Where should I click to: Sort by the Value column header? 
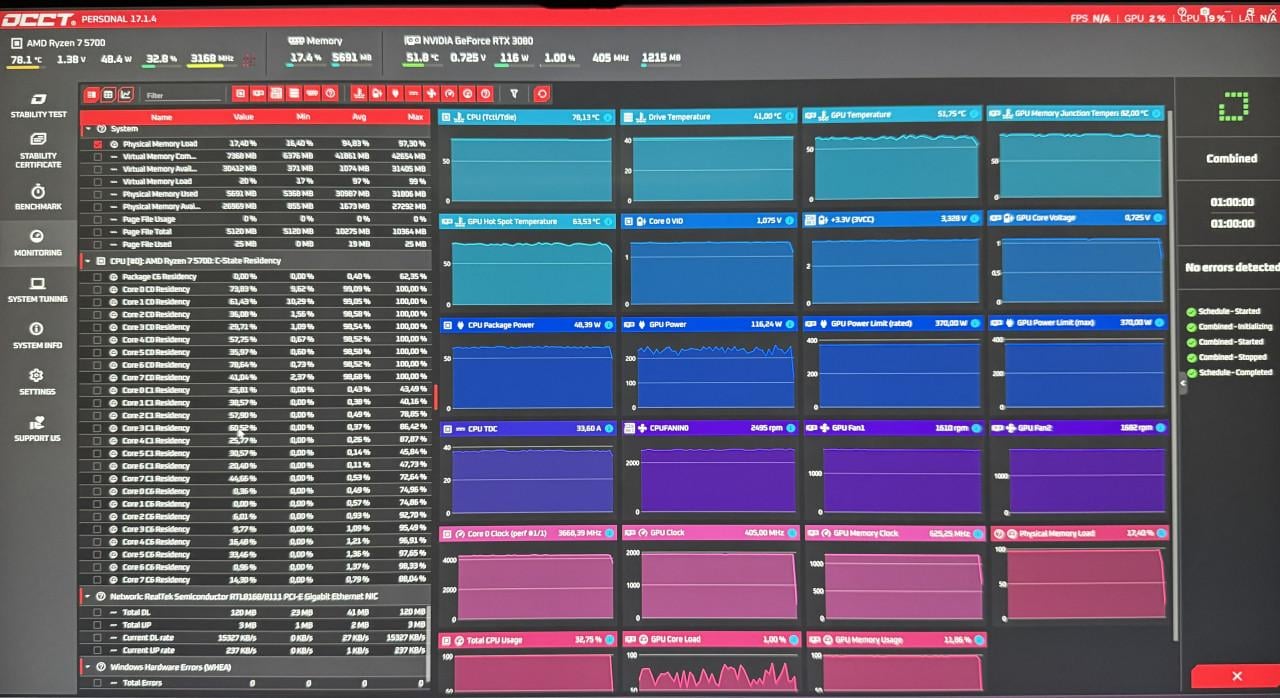244,117
